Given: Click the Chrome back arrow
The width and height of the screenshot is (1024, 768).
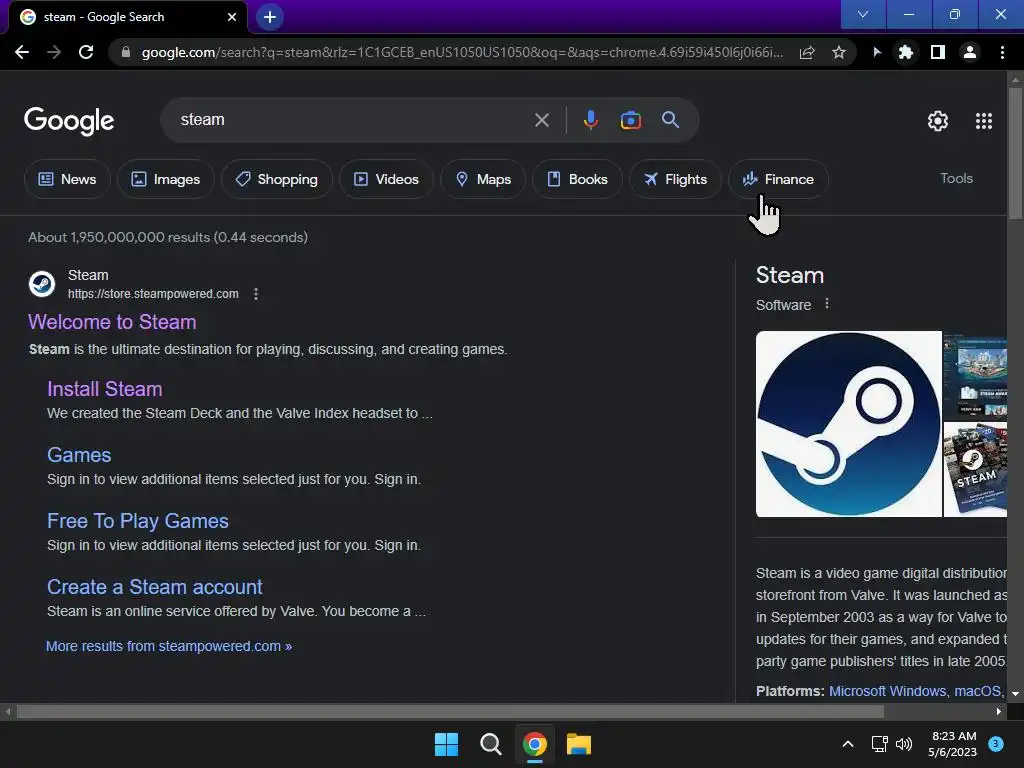Looking at the screenshot, I should point(22,52).
